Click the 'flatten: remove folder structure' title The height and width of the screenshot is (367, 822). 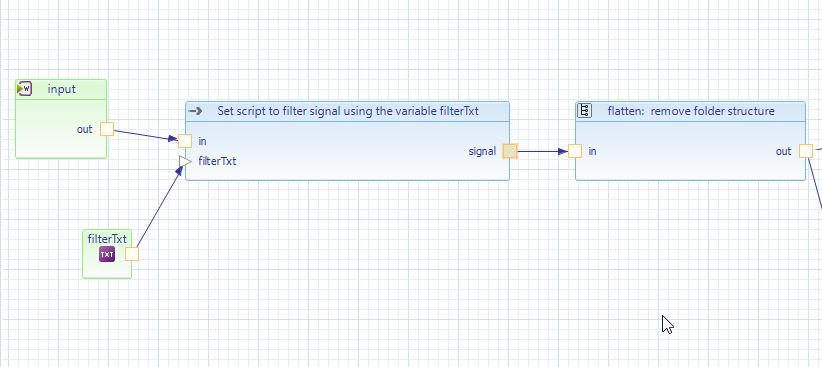[x=691, y=111]
